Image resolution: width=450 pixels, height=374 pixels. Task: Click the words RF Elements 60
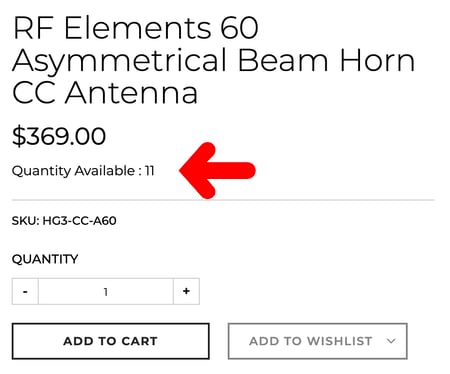(135, 28)
